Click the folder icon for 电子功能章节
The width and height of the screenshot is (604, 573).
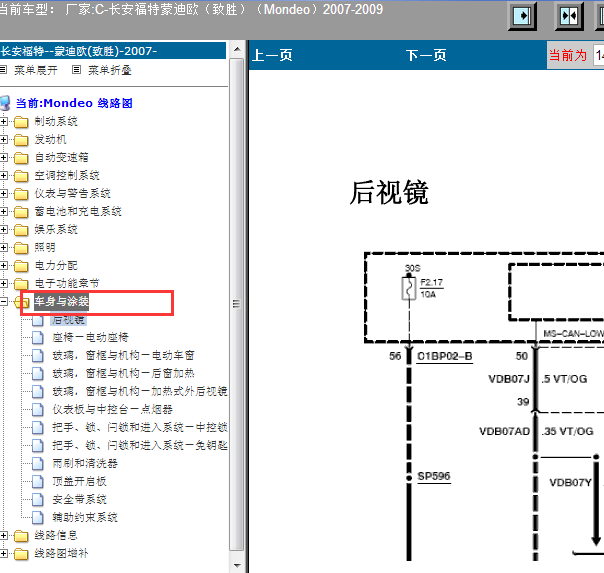tap(21, 284)
